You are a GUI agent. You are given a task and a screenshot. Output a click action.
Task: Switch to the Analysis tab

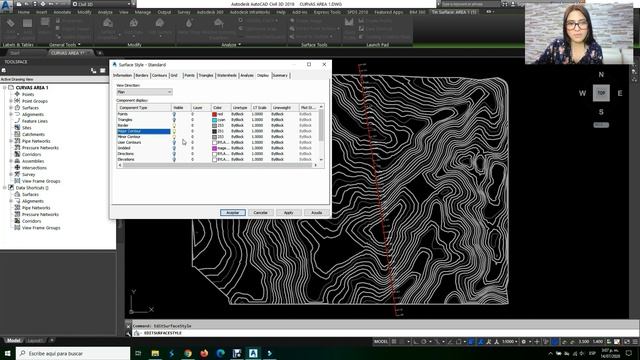[247, 76]
